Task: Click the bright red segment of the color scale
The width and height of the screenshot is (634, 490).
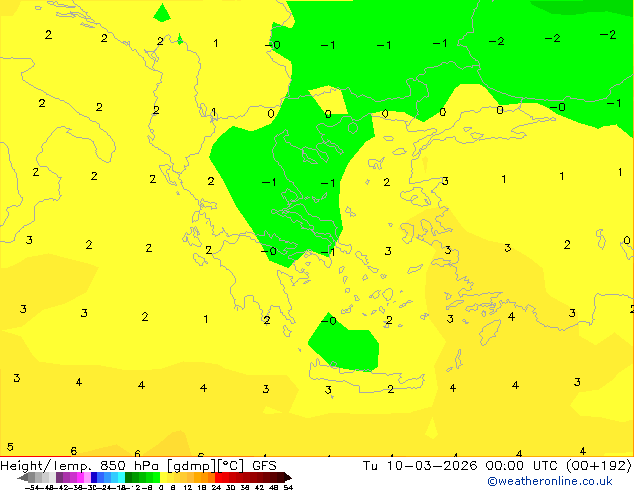Action: (218, 477)
